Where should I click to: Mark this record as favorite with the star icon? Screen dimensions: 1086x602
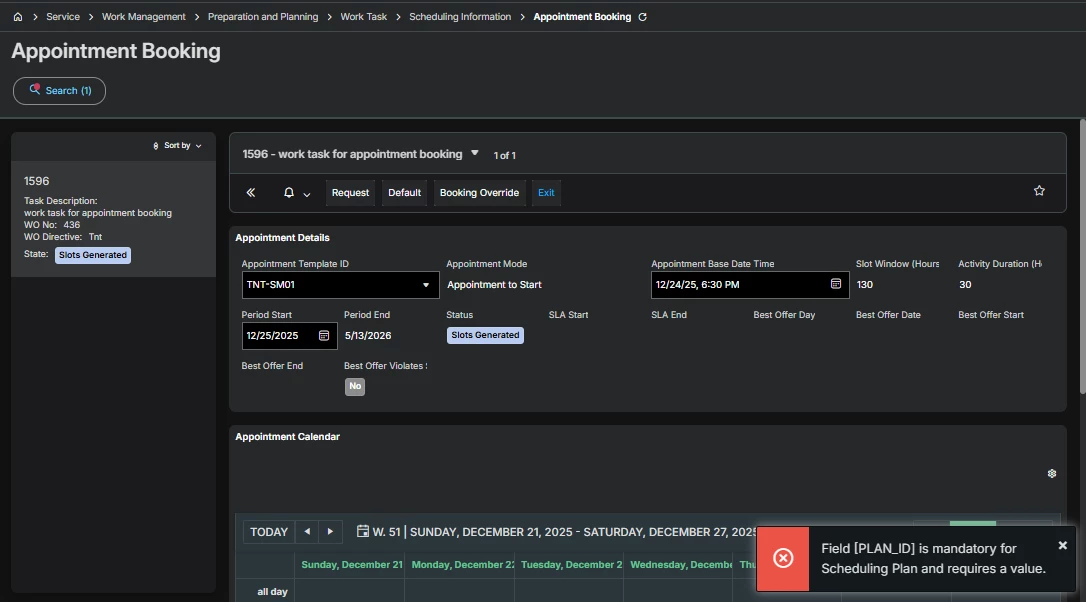(x=1039, y=189)
